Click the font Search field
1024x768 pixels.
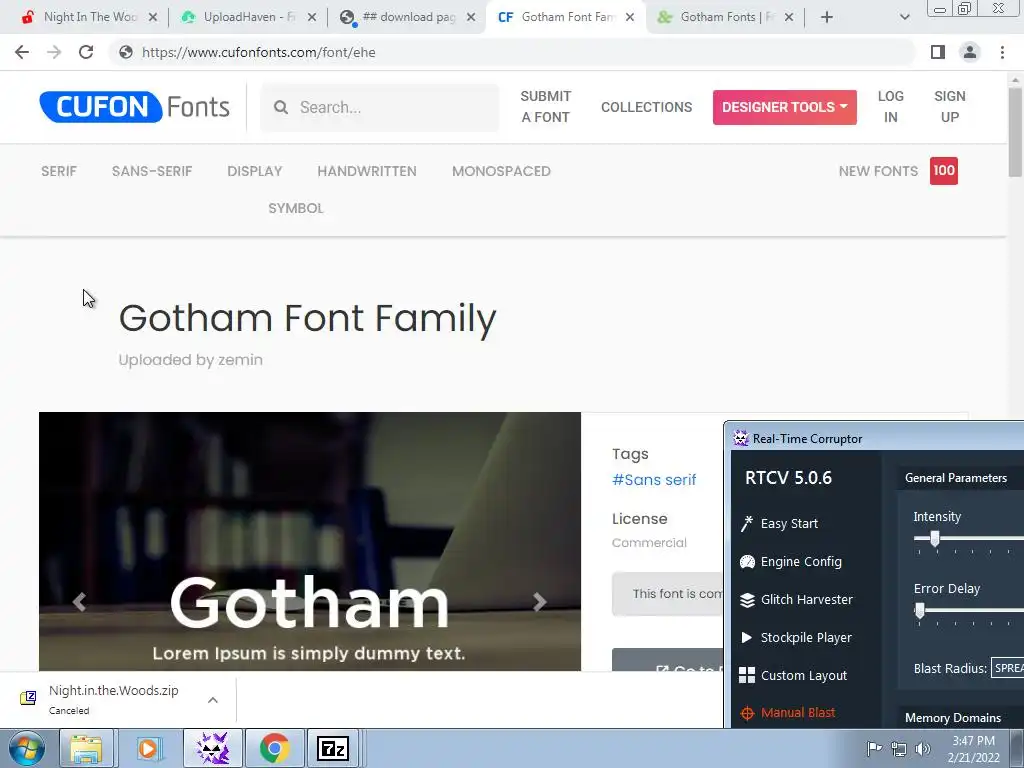380,107
